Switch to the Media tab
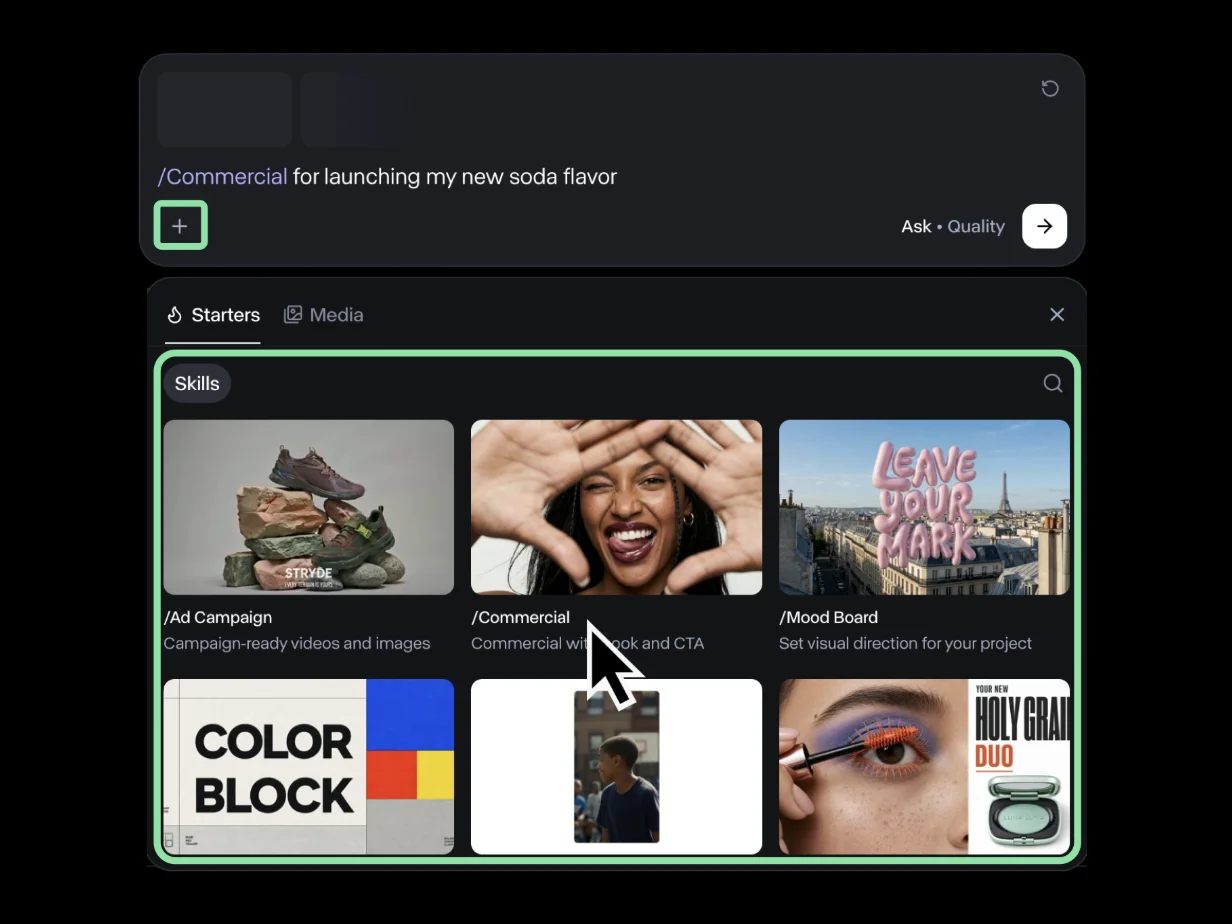This screenshot has width=1232, height=924. [x=324, y=315]
